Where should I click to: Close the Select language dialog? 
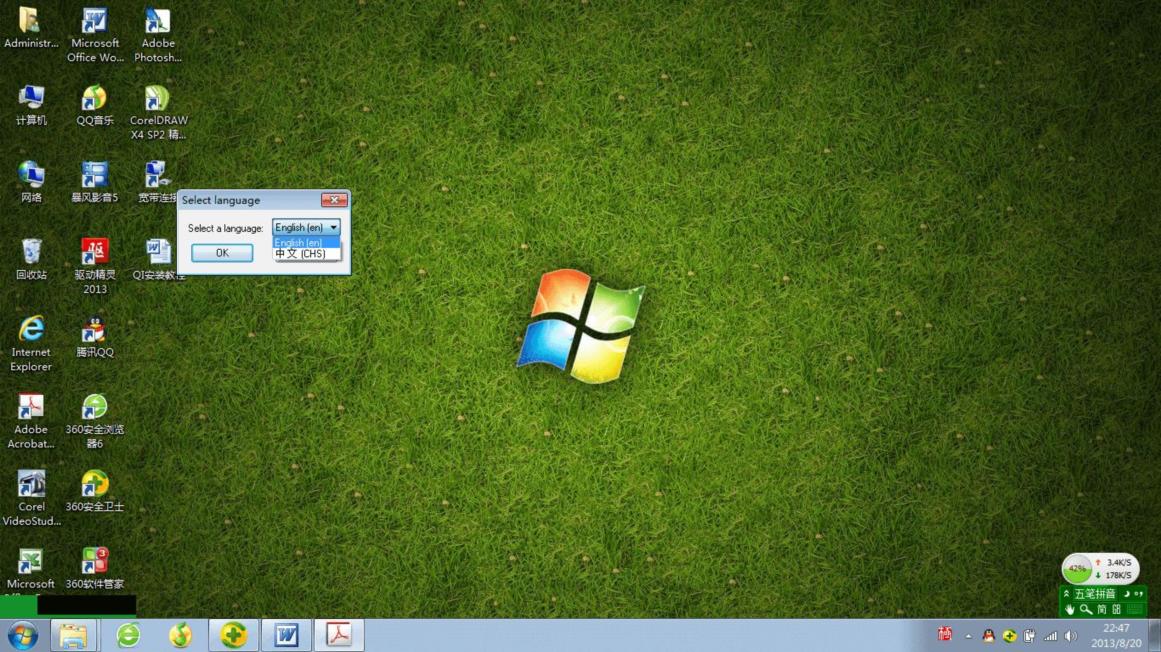point(334,200)
